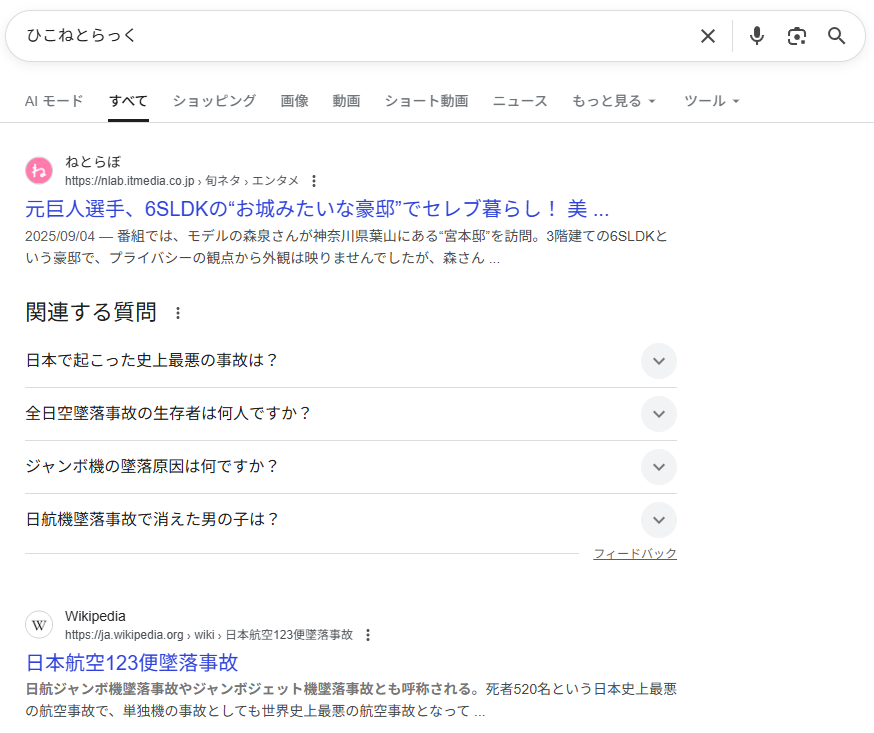Open Google Lens image search icon
Screen dimensions: 874x733
[x=797, y=36]
